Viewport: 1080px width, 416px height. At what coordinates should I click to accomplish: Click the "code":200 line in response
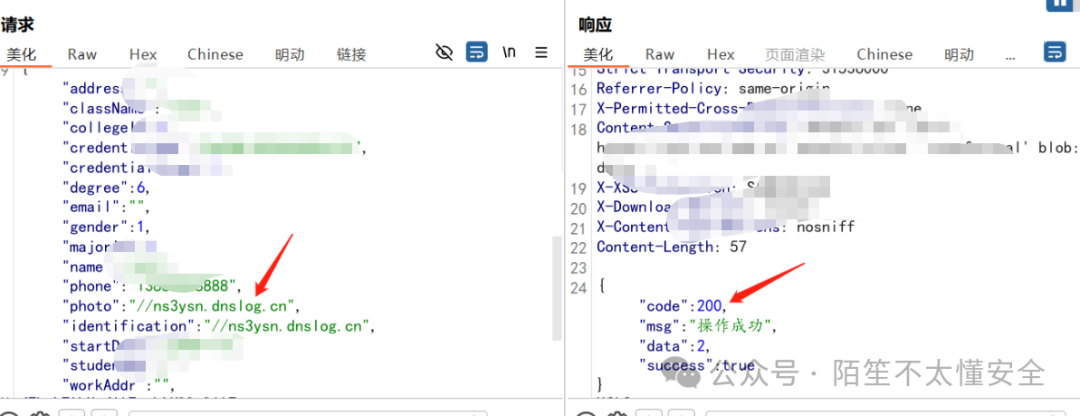pos(683,306)
